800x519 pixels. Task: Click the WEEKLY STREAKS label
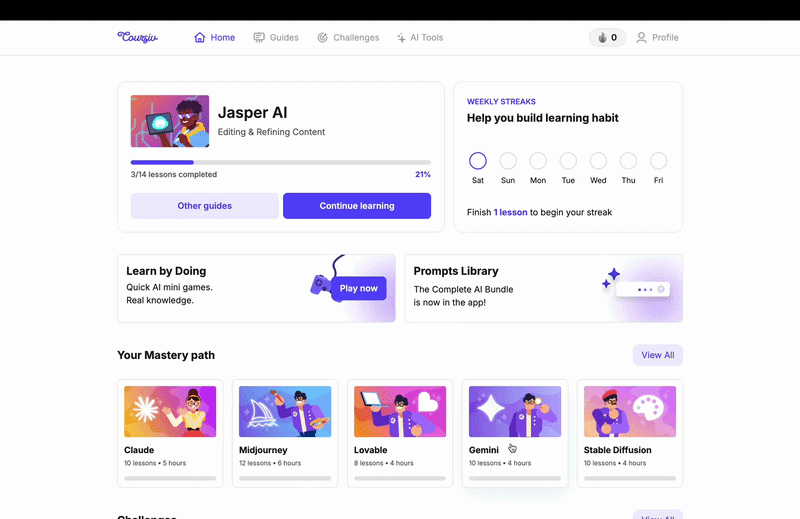coord(501,102)
